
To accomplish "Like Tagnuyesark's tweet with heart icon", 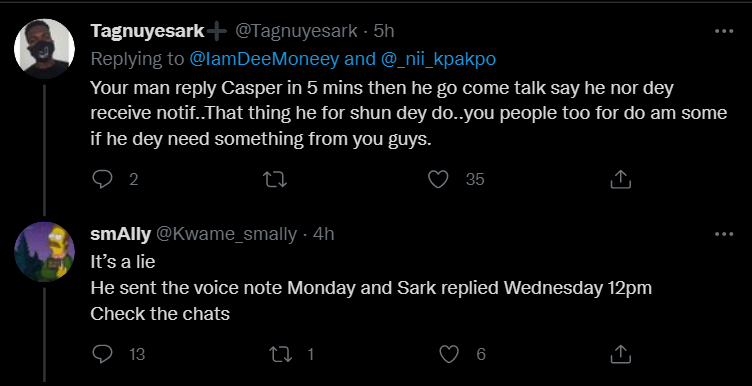I will tap(438, 179).
